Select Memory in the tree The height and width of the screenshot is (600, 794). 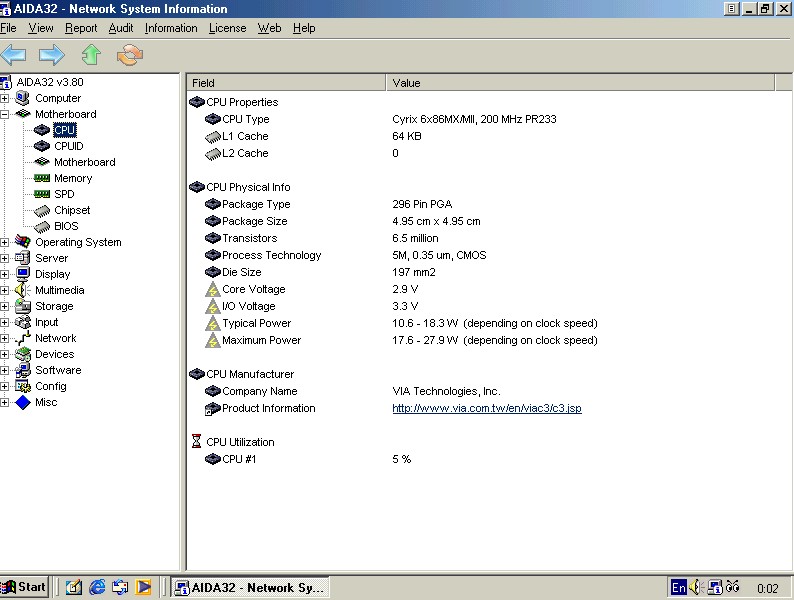[73, 178]
